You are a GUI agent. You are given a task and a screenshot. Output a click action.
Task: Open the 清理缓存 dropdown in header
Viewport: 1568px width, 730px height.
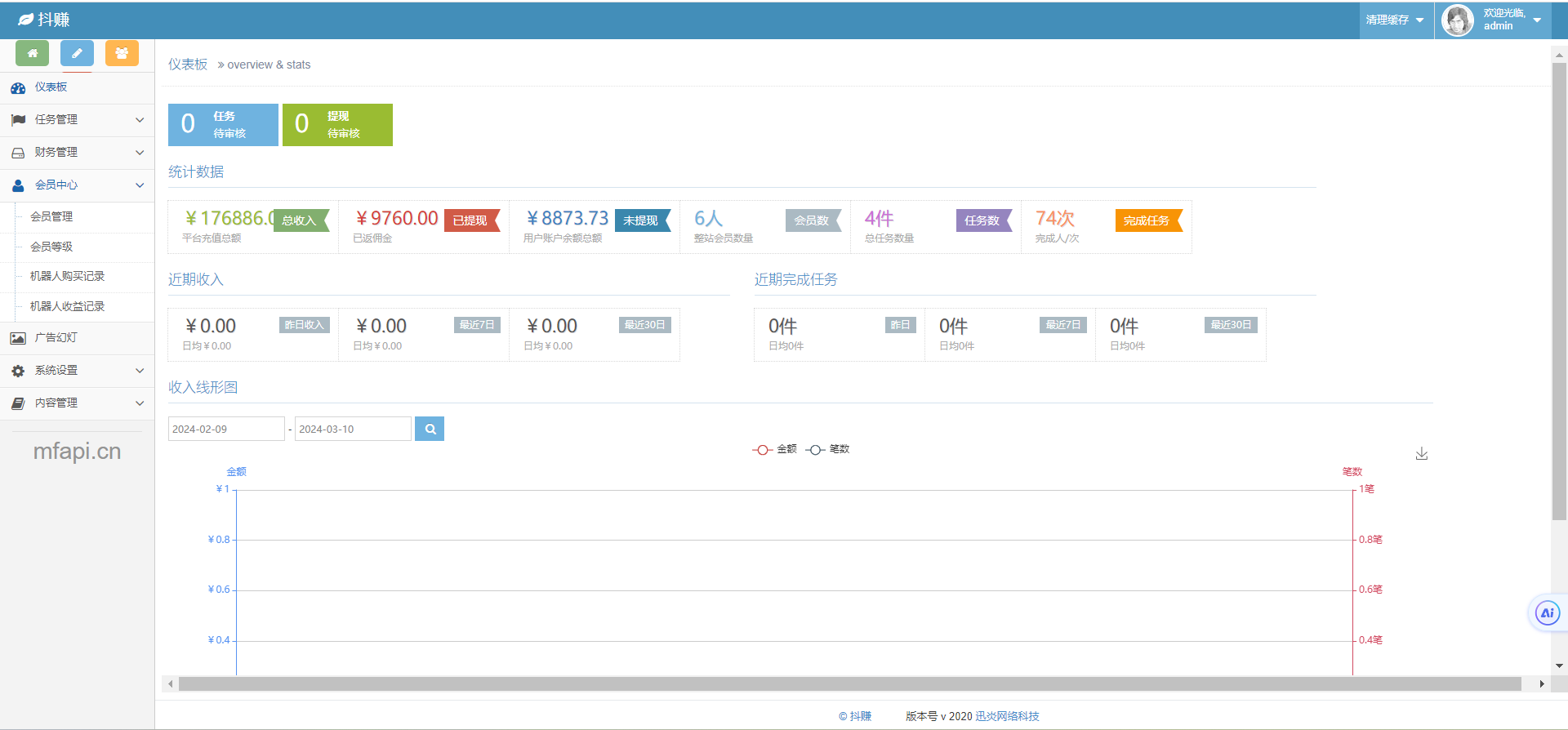pos(1395,20)
